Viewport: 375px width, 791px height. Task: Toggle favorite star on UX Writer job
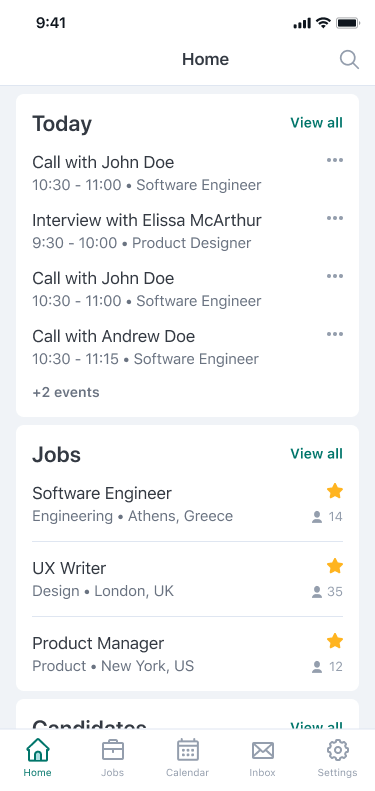[x=335, y=566]
